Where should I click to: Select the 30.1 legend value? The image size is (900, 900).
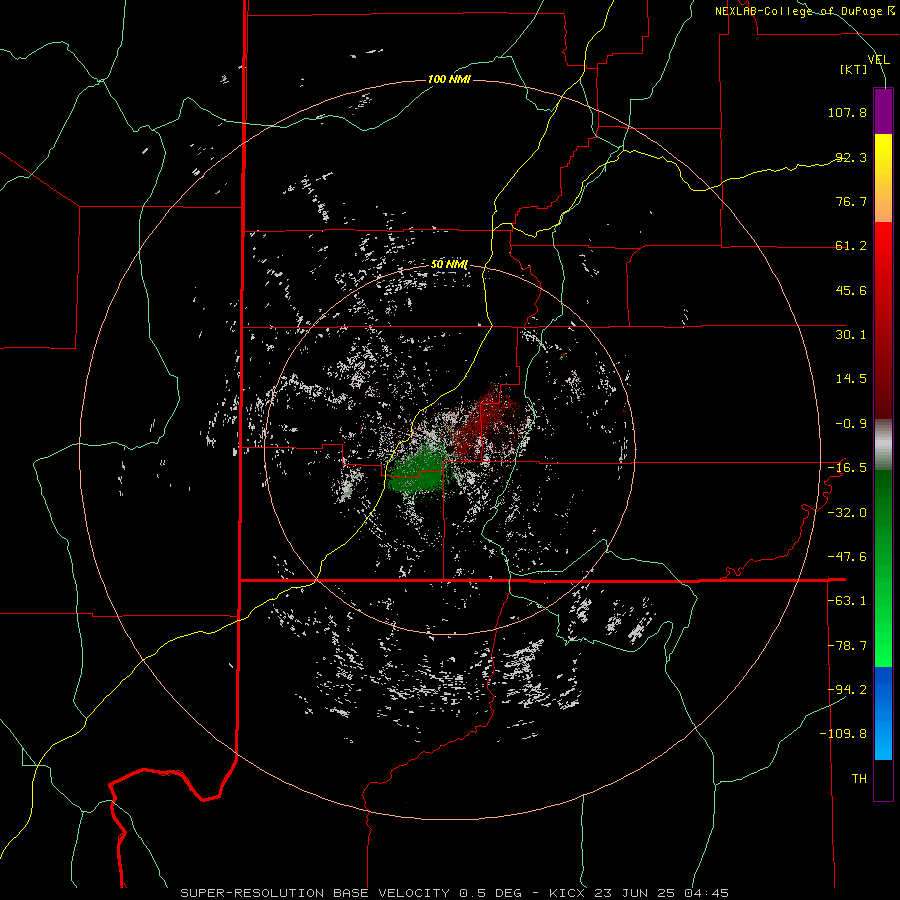click(x=851, y=335)
